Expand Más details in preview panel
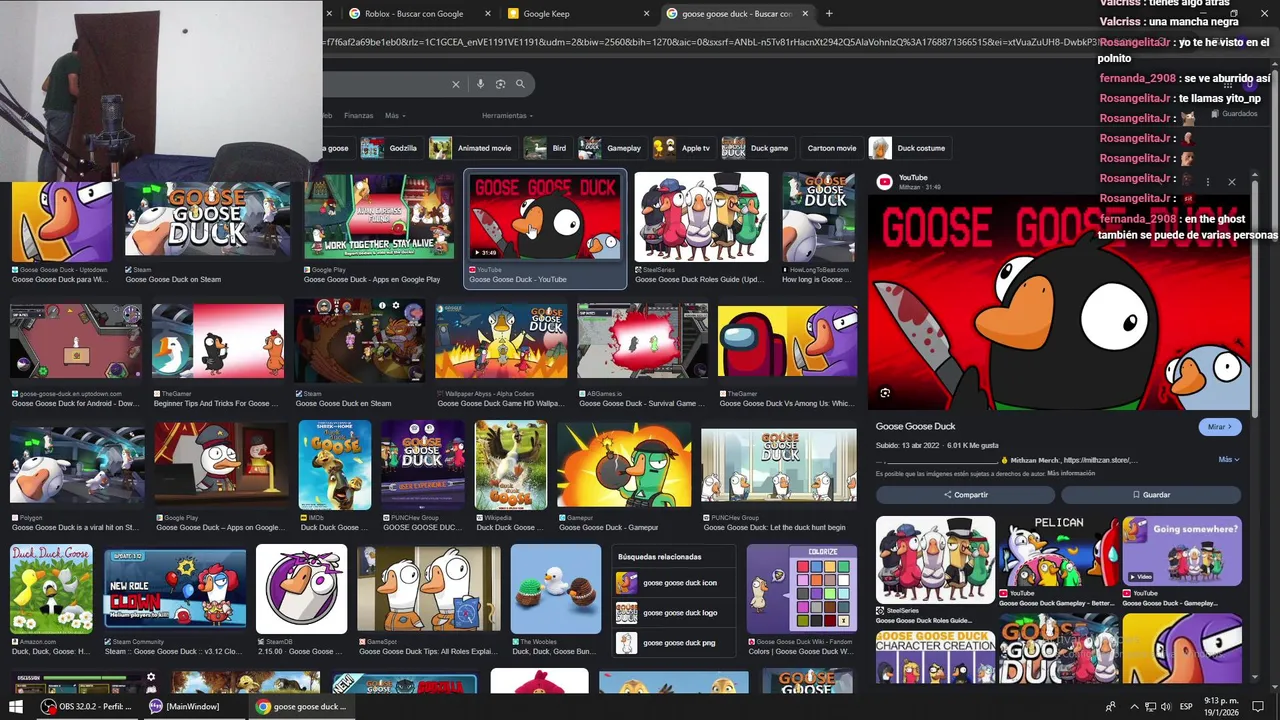The width and height of the screenshot is (1280, 720). click(x=1229, y=460)
